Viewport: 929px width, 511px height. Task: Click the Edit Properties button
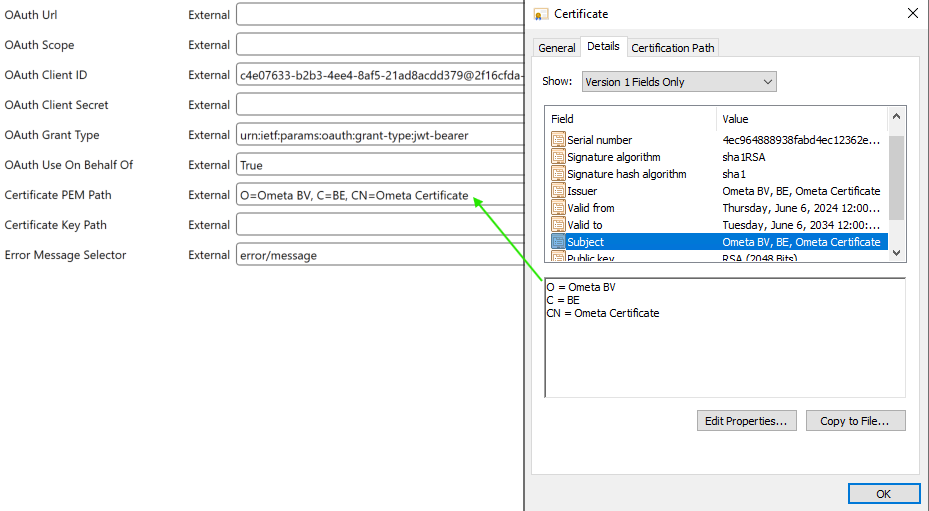tap(746, 421)
